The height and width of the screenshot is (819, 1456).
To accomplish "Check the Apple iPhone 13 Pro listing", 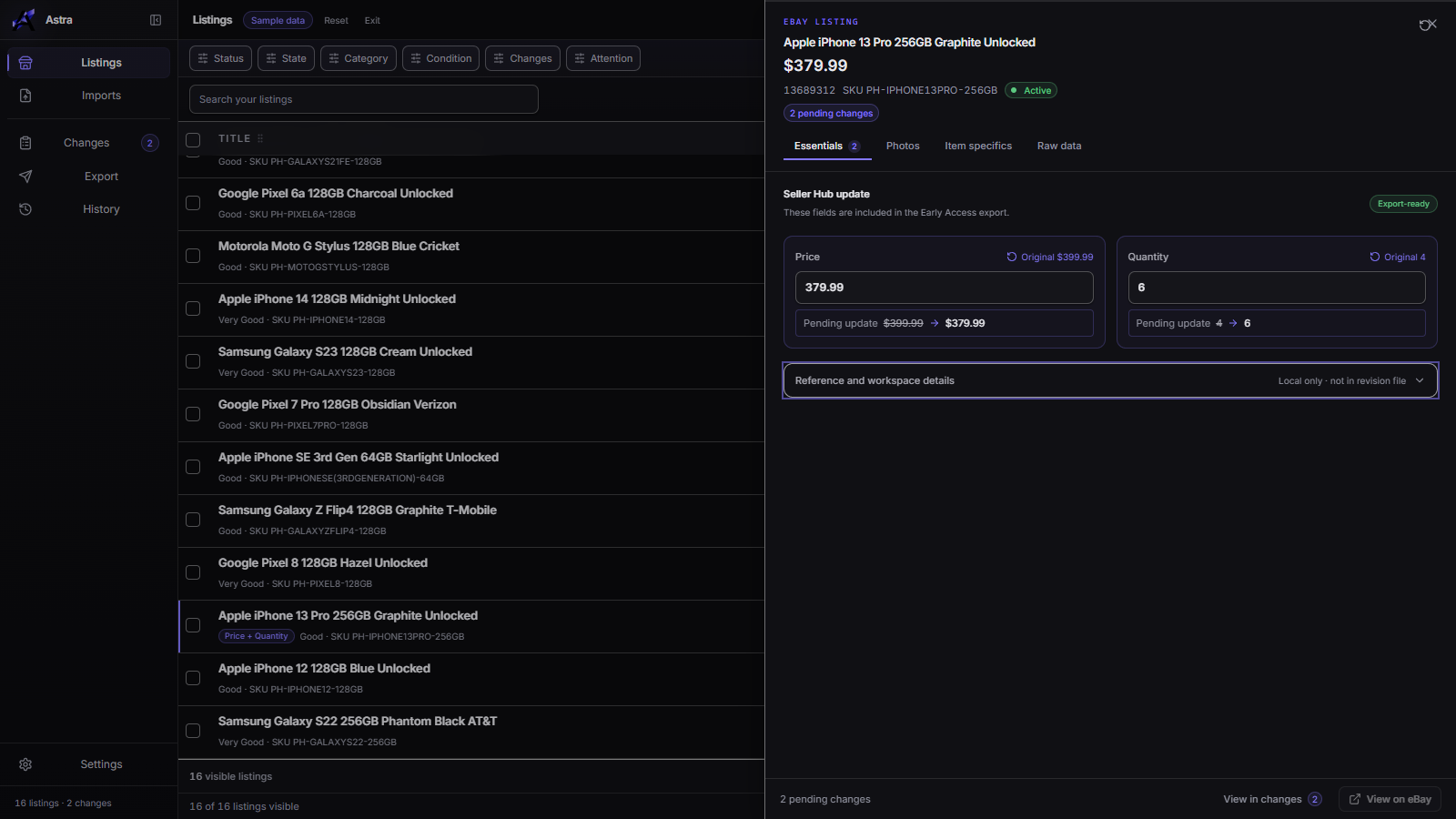I will click(193, 625).
